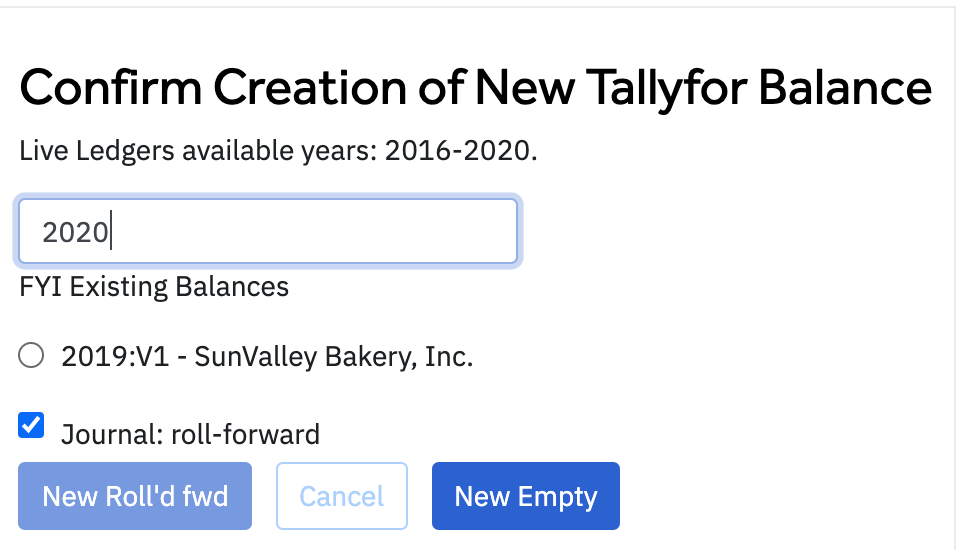Click the 2016-2020 year range text
The height and width of the screenshot is (550, 956).
pos(461,154)
